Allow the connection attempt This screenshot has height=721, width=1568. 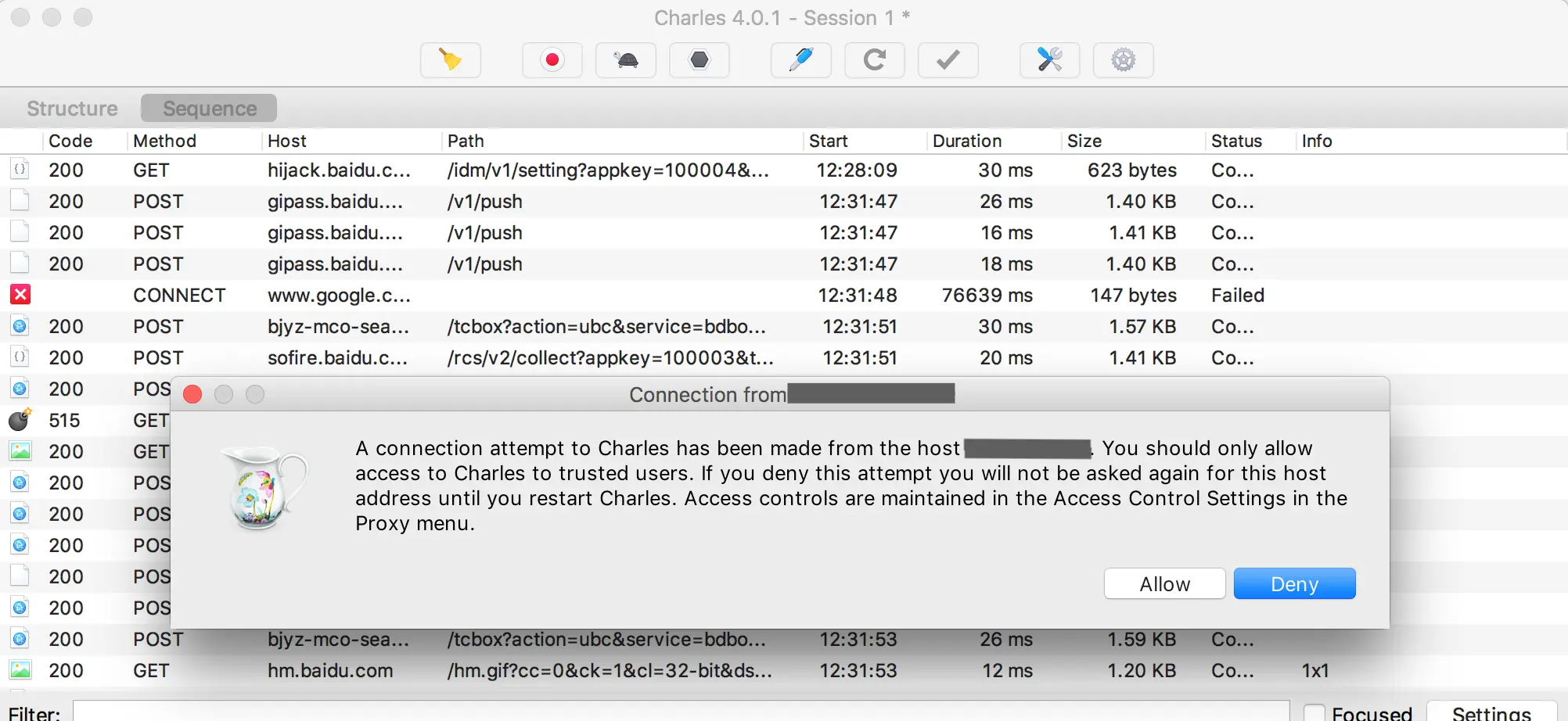coord(1164,584)
